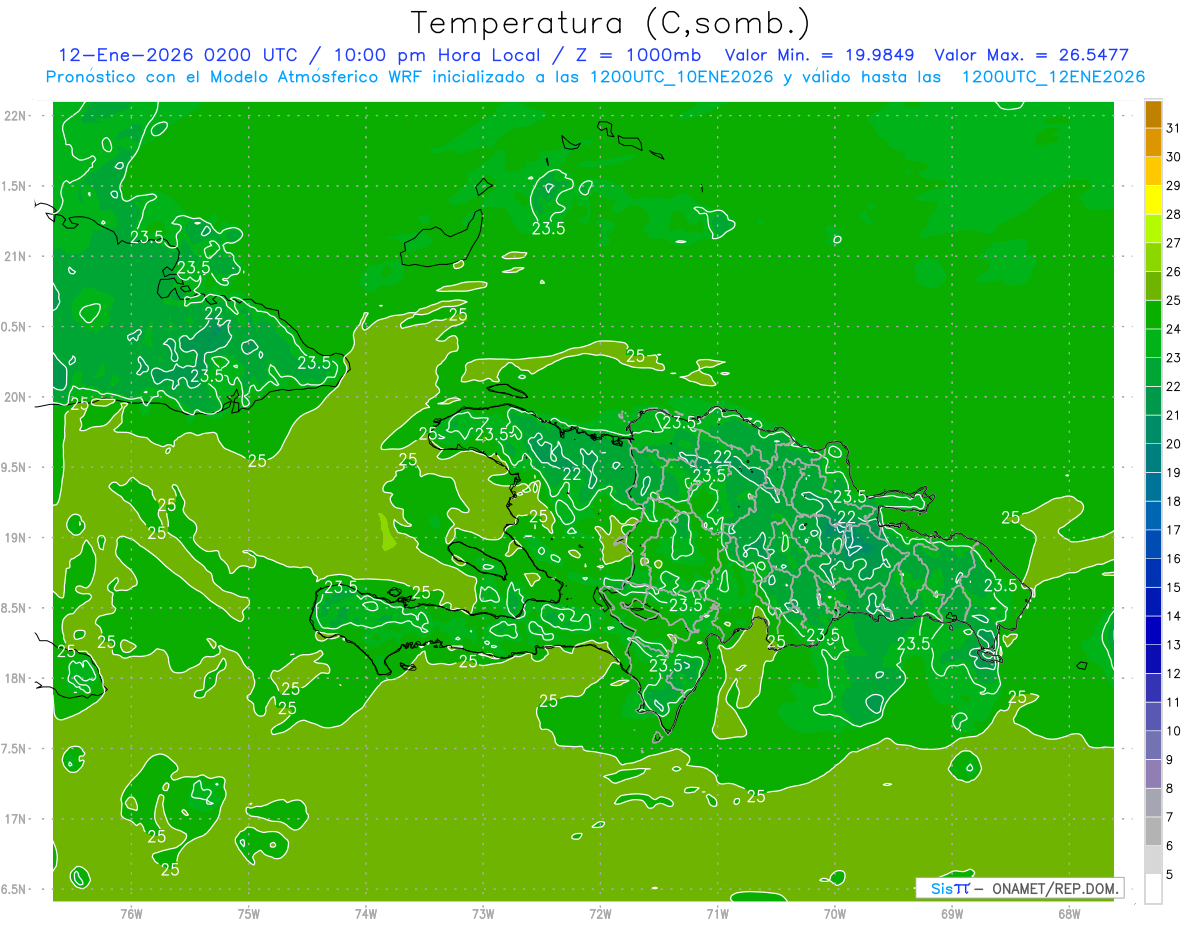This screenshot has height=927, width=1200.
Task: Click the legend value 5
Action: coord(1171,875)
